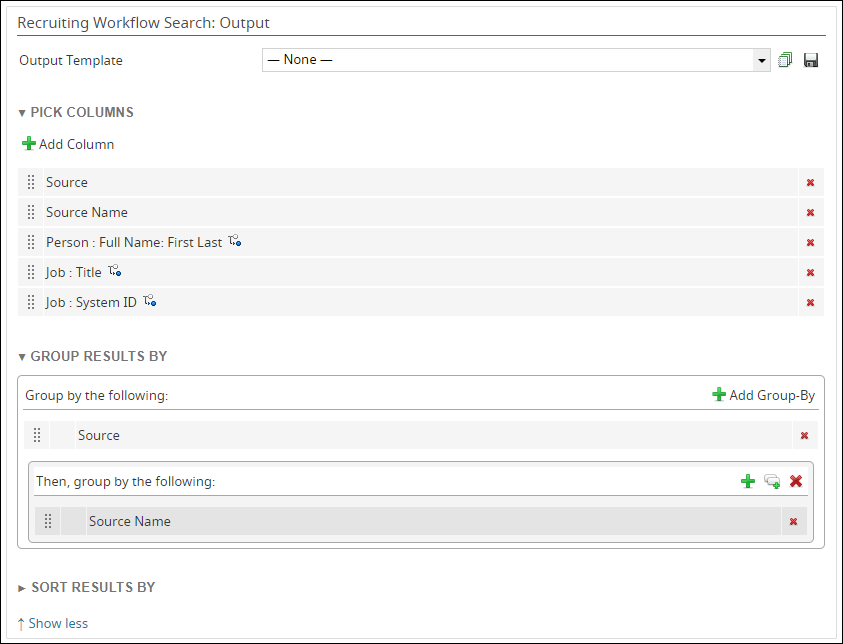This screenshot has width=843, height=644.
Task: Click the Output Template label
Action: (71, 60)
